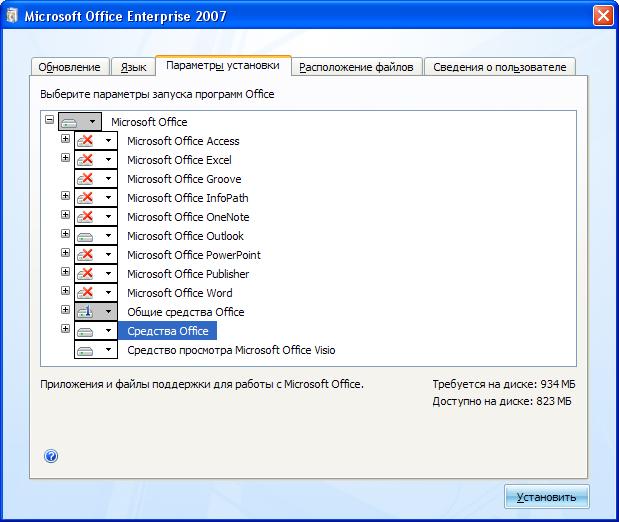This screenshot has height=522, width=619.
Task: Click the Установить button
Action: pyautogui.click(x=546, y=497)
